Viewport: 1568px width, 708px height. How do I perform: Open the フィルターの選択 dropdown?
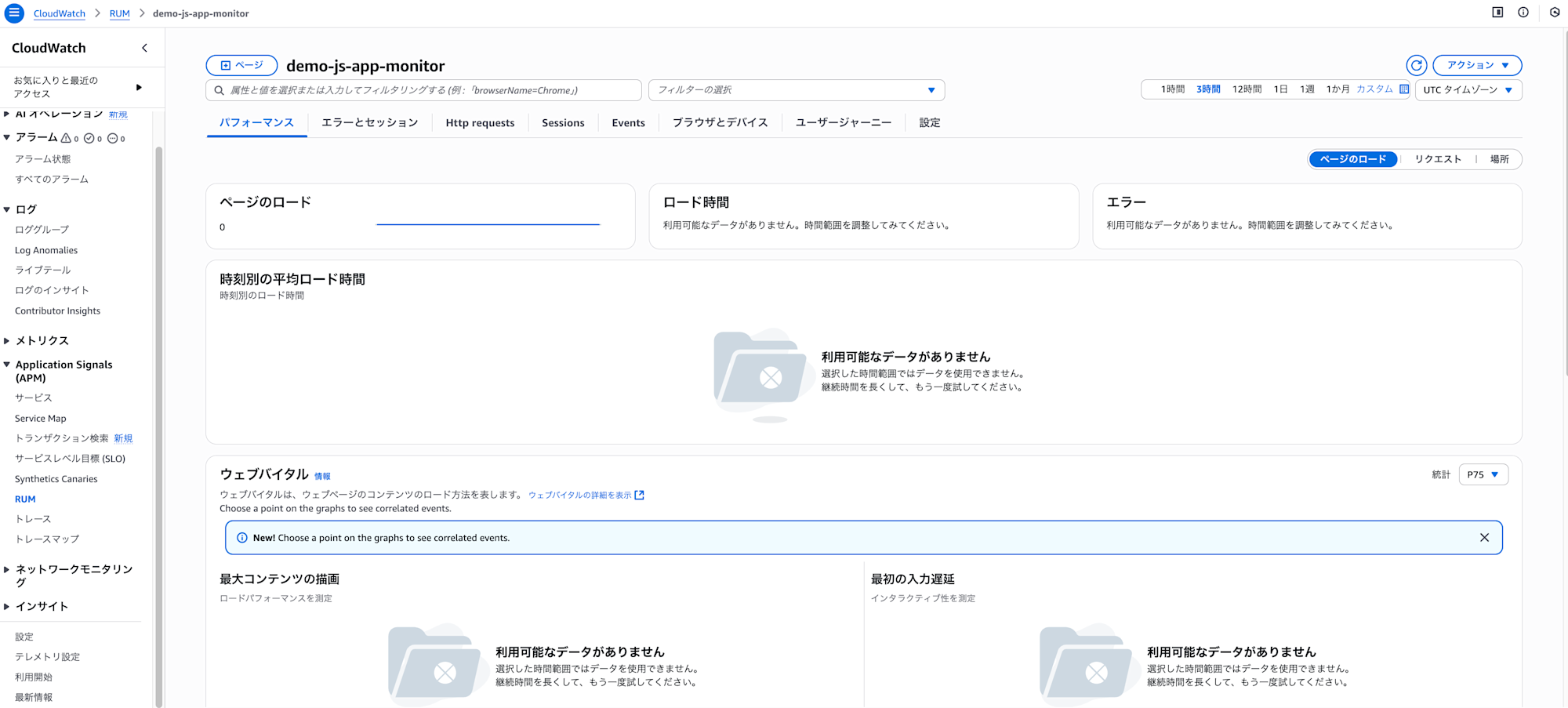pos(797,90)
